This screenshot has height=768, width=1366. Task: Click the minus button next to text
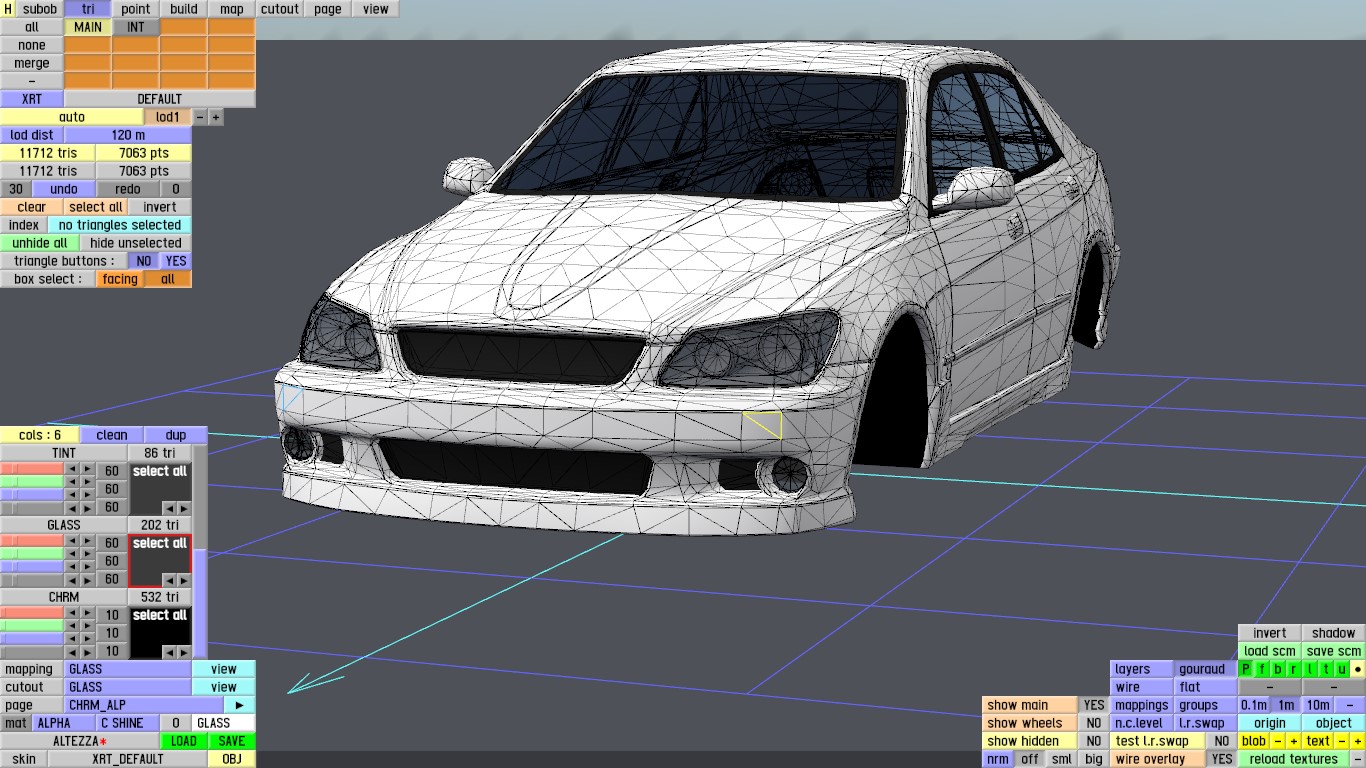coord(1342,741)
